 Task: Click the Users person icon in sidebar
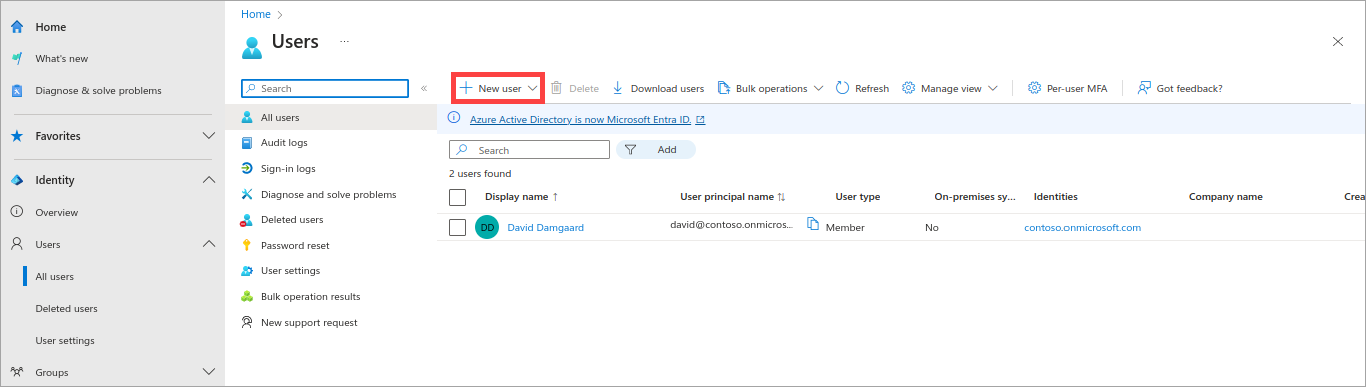click(x=17, y=244)
